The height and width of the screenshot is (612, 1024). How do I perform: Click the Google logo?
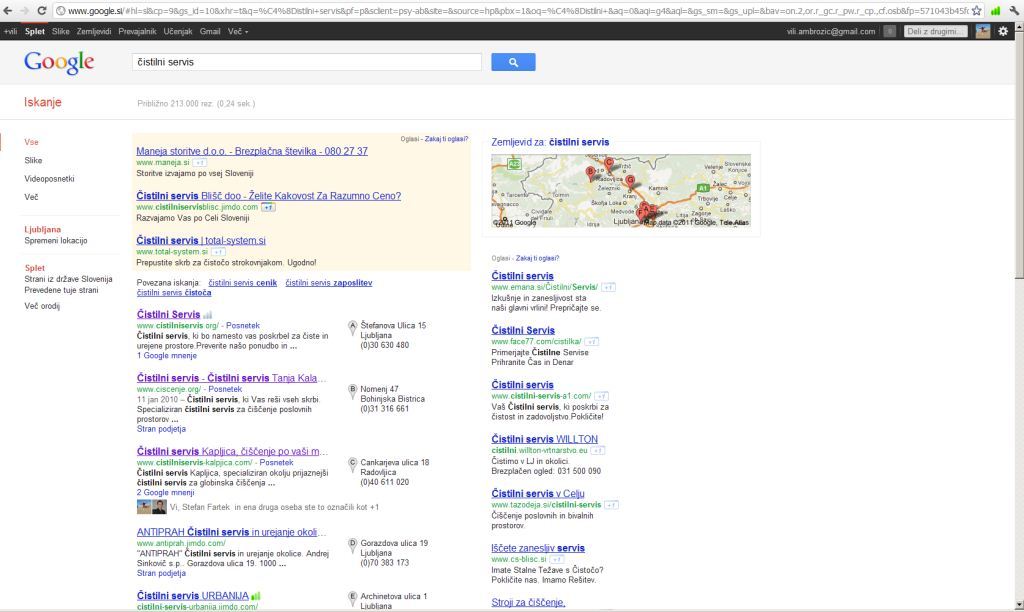[x=59, y=63]
